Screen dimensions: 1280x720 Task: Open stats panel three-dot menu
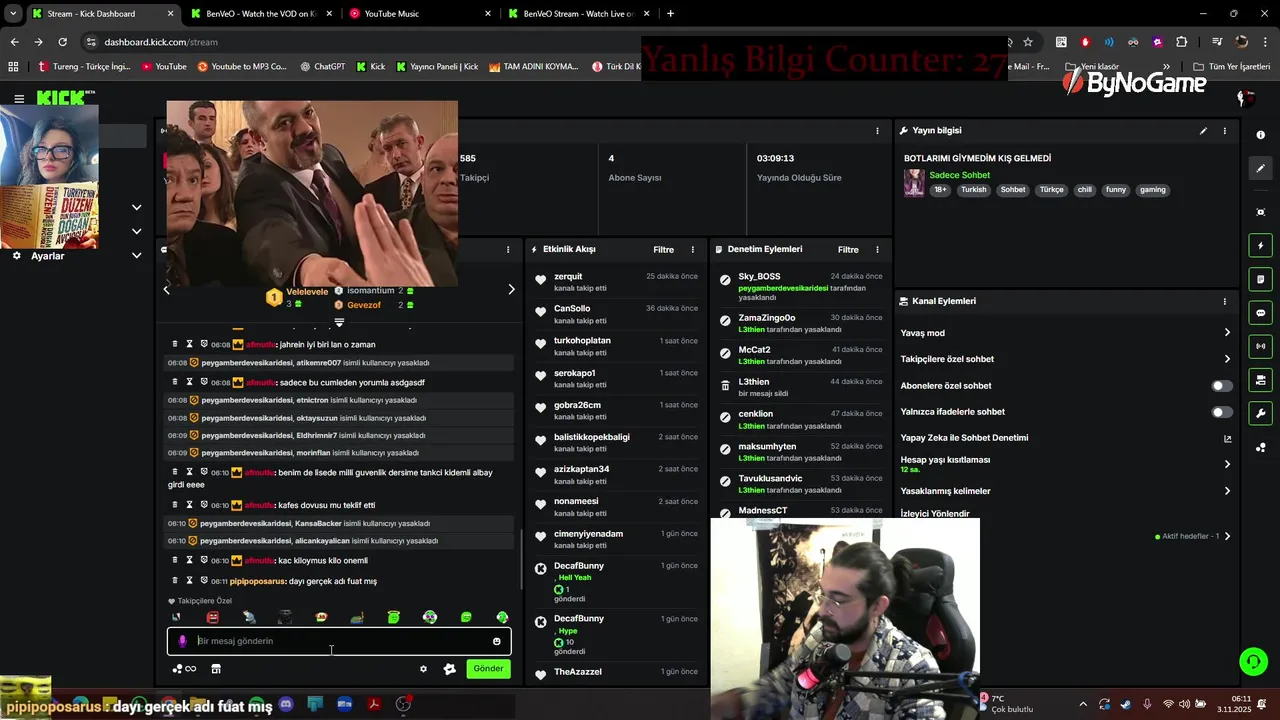click(877, 131)
